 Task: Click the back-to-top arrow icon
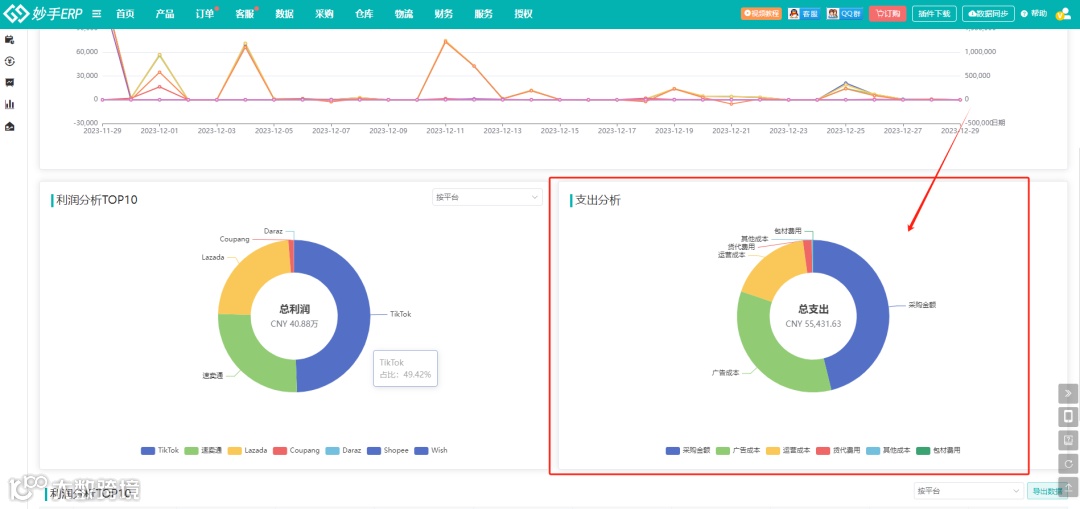coord(1068,486)
